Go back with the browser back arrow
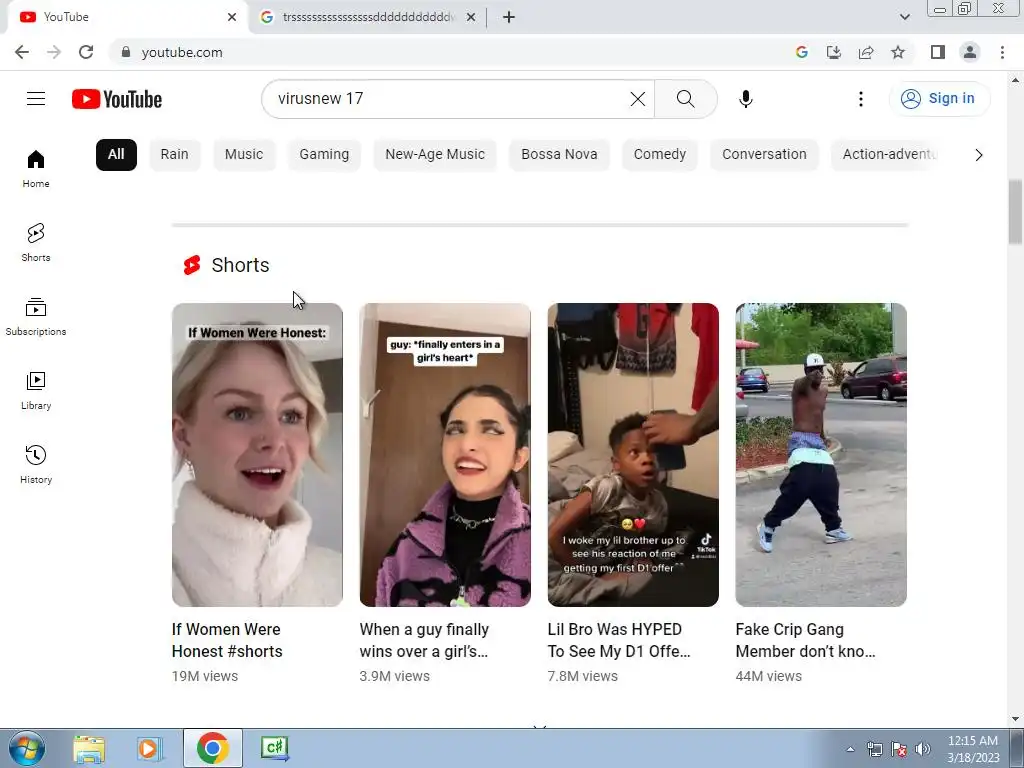1024x768 pixels. [x=22, y=52]
